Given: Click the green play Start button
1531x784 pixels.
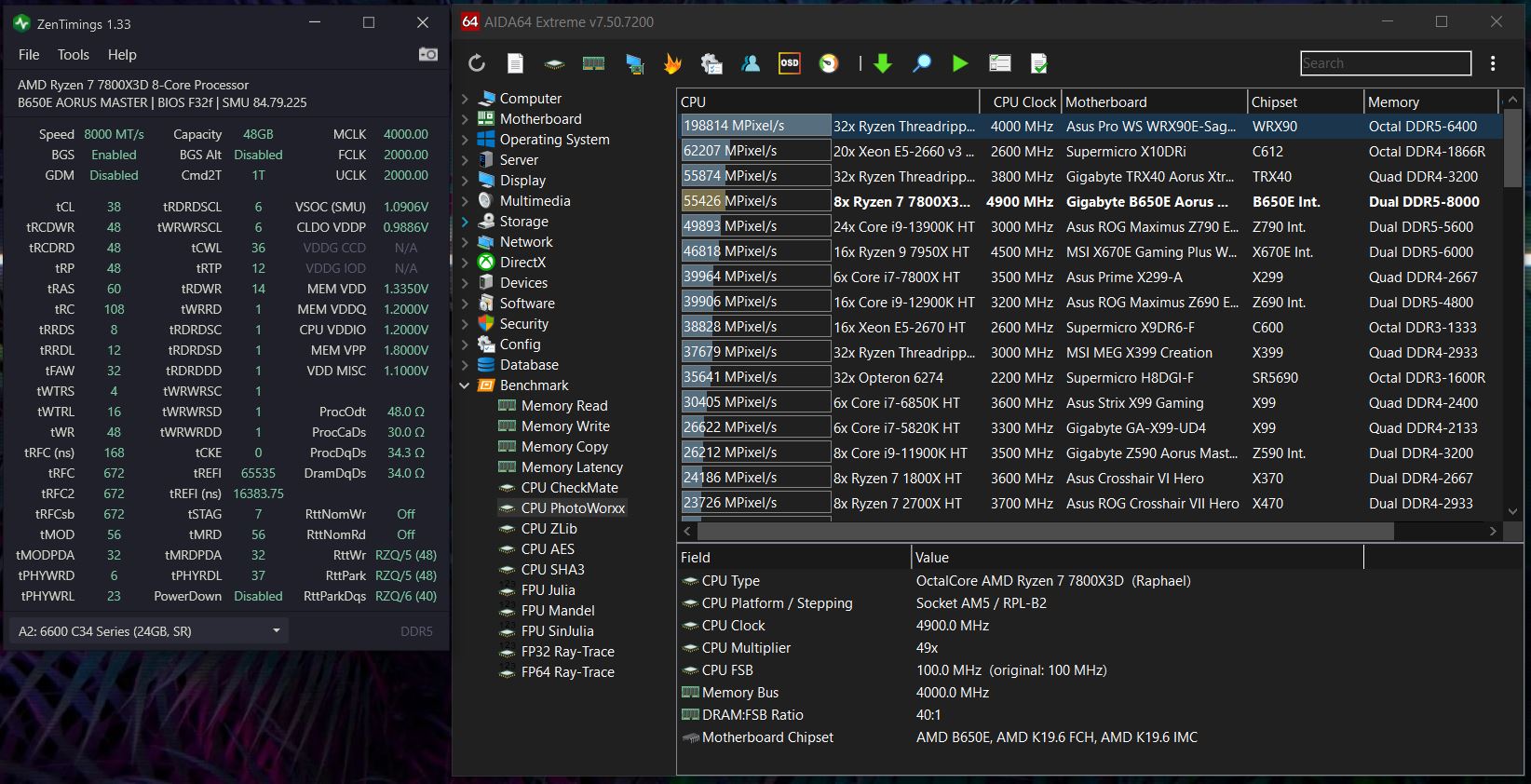Looking at the screenshot, I should click(960, 63).
